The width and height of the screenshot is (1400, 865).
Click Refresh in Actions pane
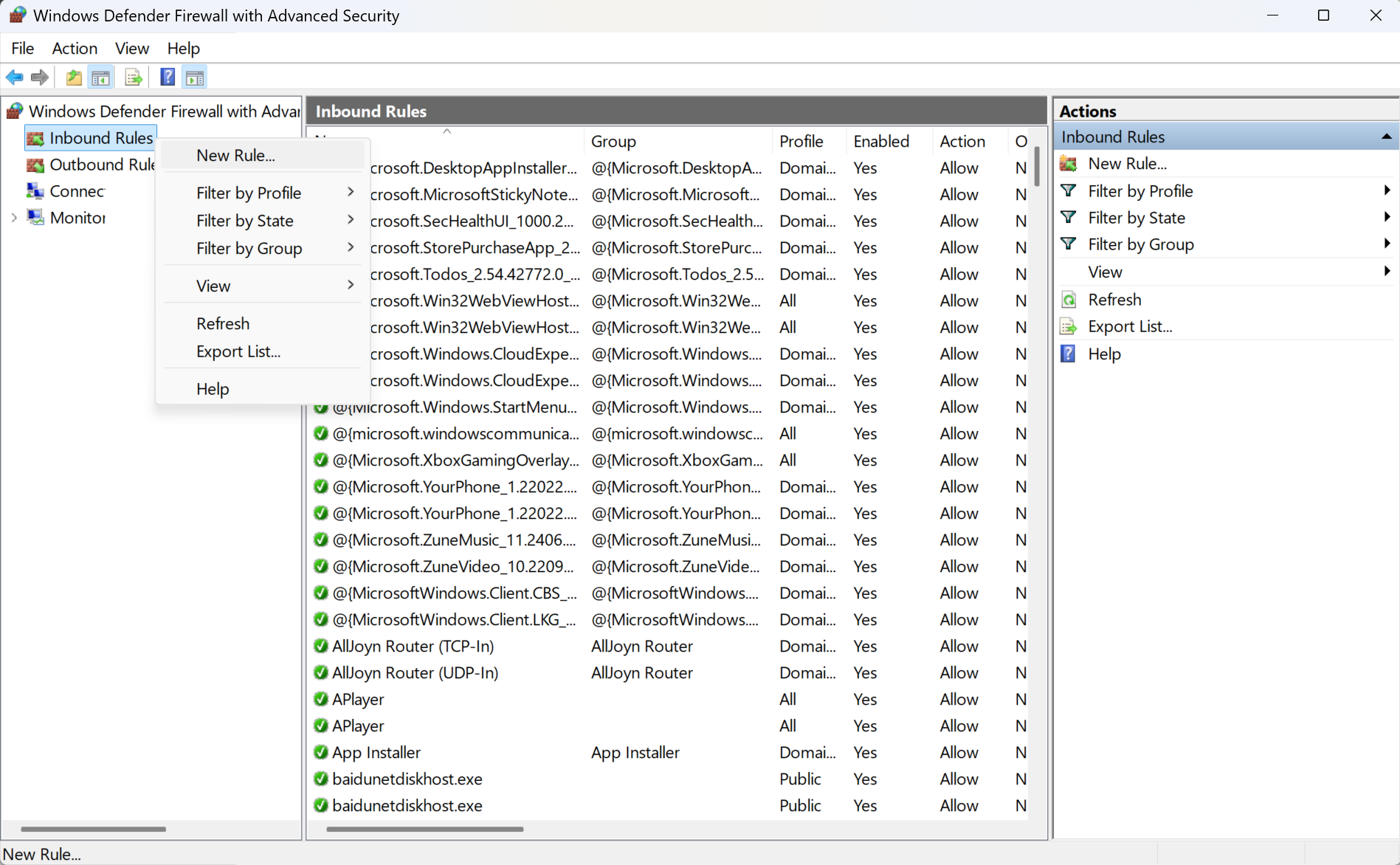point(1114,300)
